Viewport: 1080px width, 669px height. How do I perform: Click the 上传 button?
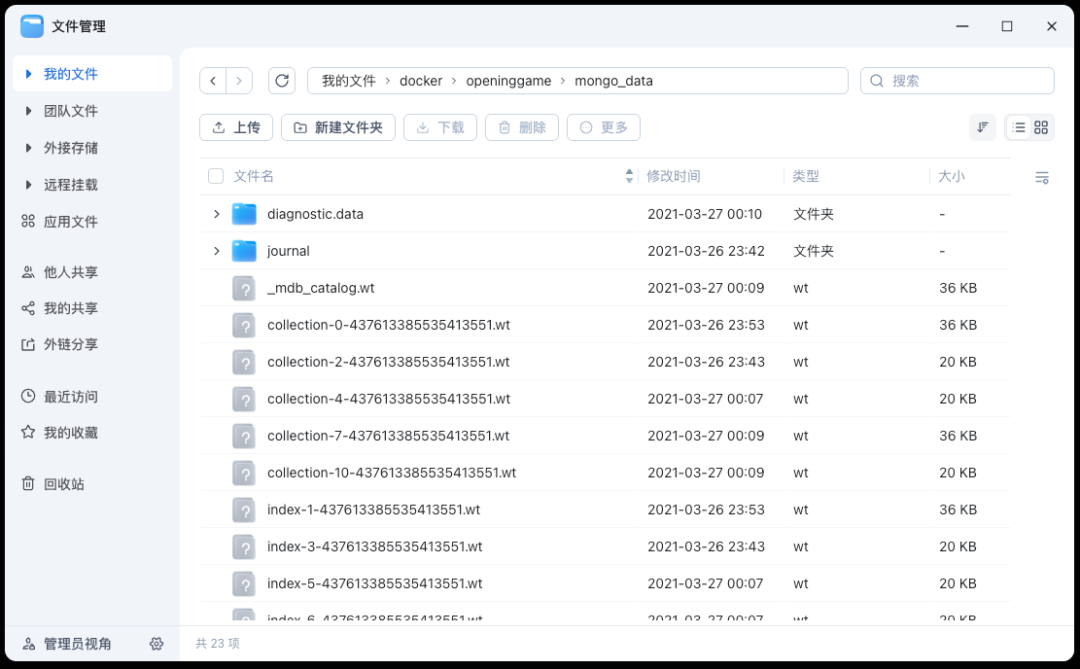point(236,127)
